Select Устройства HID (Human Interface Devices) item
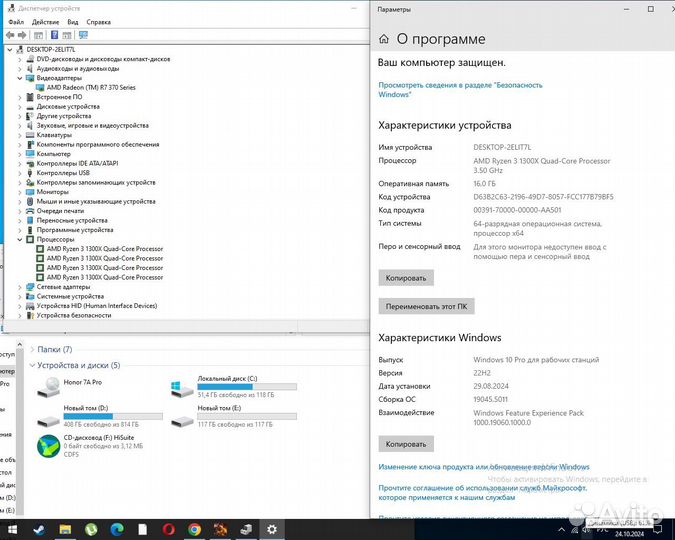Viewport: 675px width, 540px height. coord(96,306)
